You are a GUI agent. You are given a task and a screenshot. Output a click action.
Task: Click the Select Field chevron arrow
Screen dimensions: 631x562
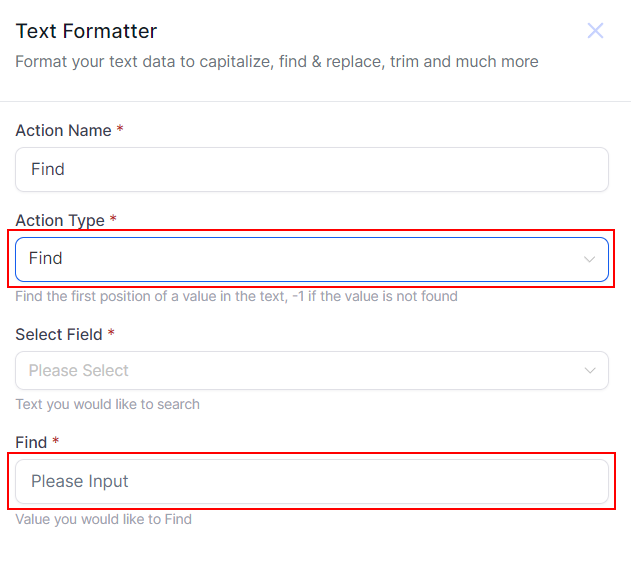click(589, 371)
